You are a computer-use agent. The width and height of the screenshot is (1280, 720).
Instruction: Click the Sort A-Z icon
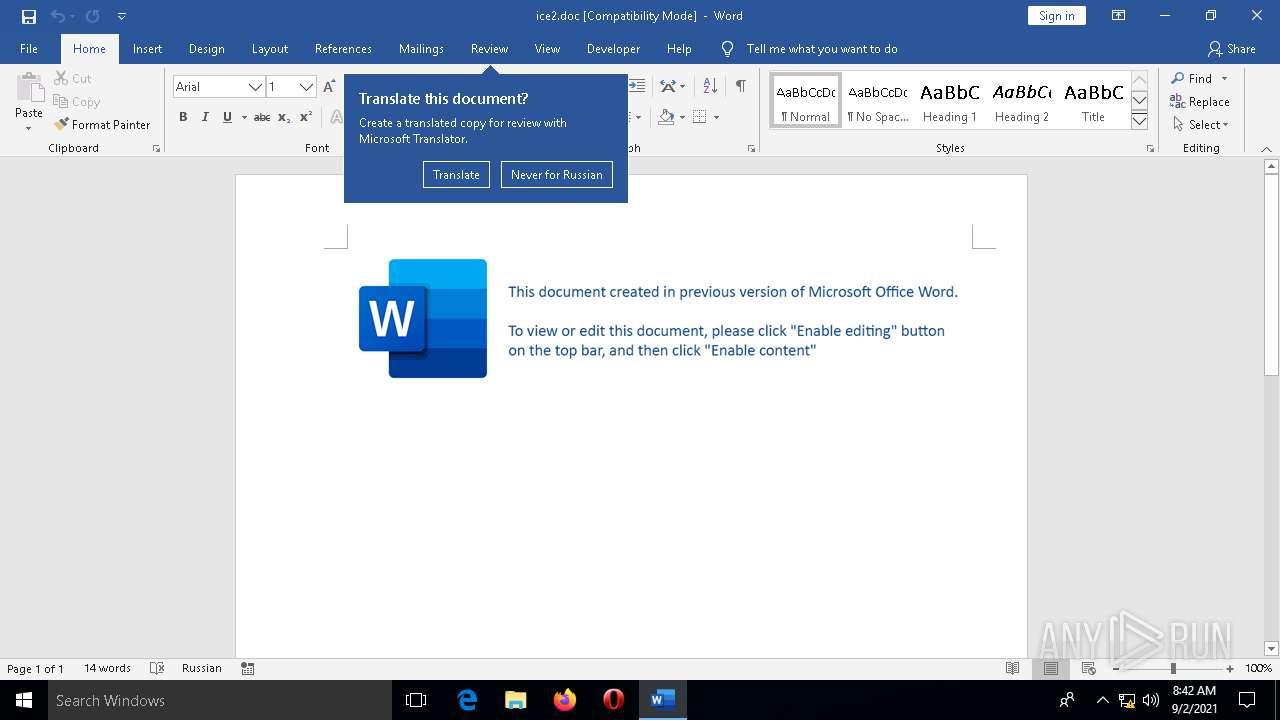point(710,86)
